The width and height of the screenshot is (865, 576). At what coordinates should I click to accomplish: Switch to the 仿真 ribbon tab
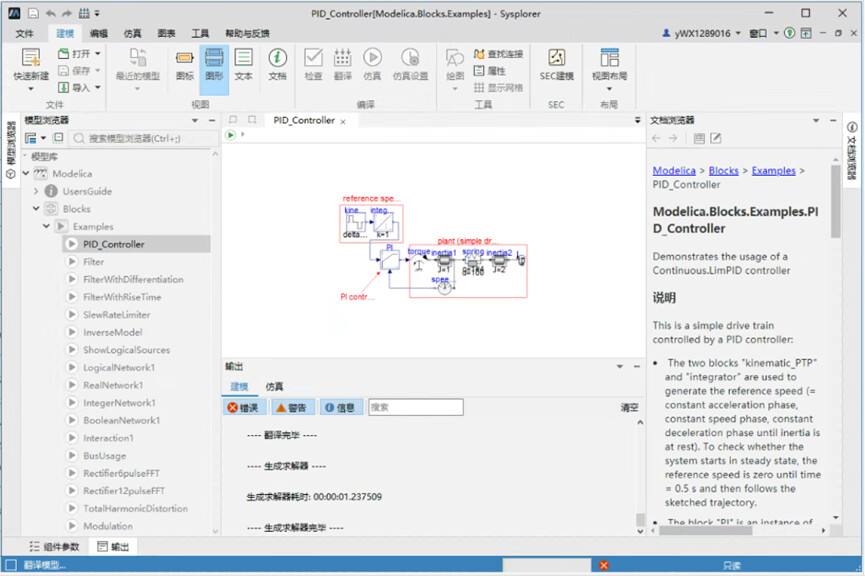point(132,33)
